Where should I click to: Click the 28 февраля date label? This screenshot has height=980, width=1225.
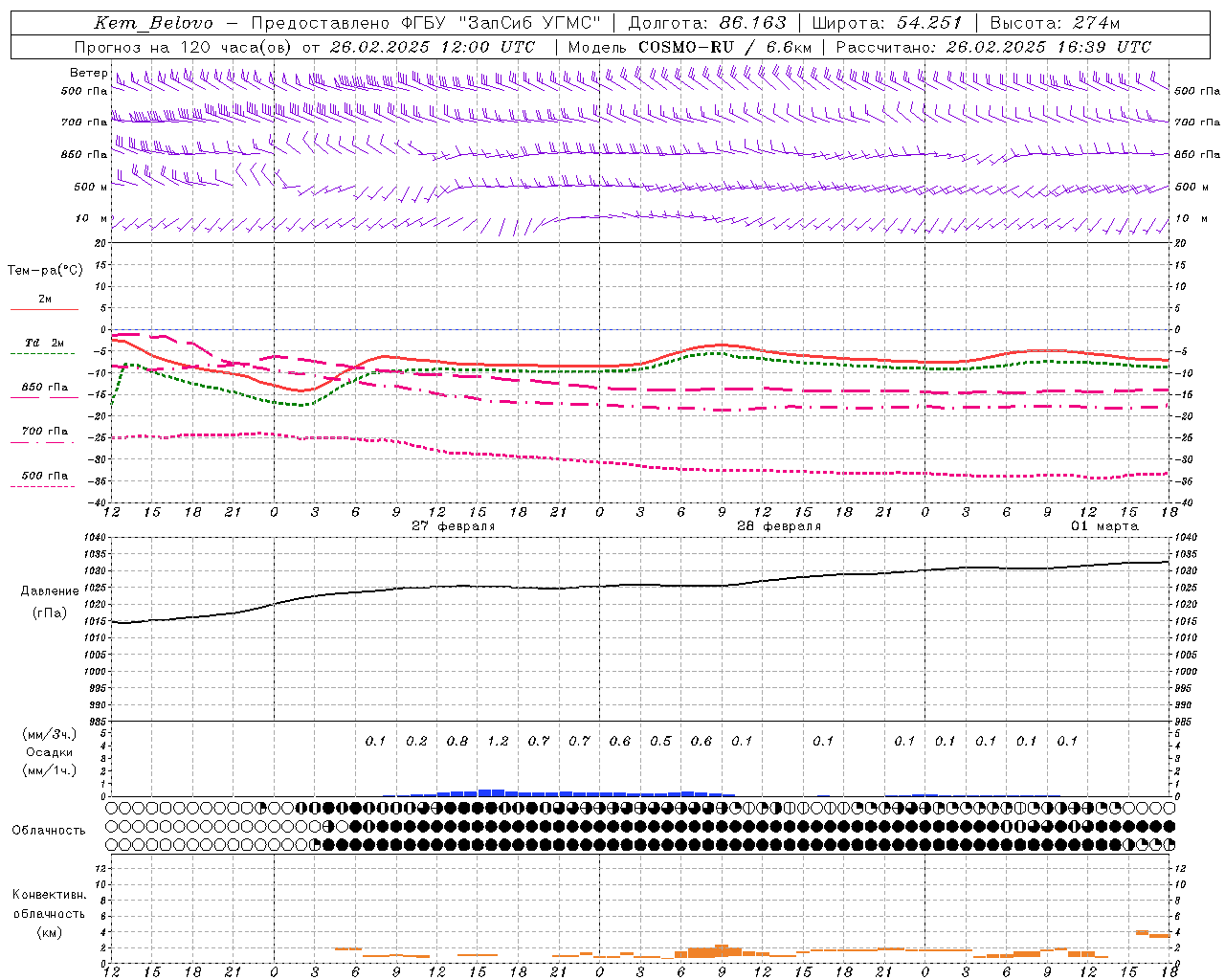click(x=779, y=526)
